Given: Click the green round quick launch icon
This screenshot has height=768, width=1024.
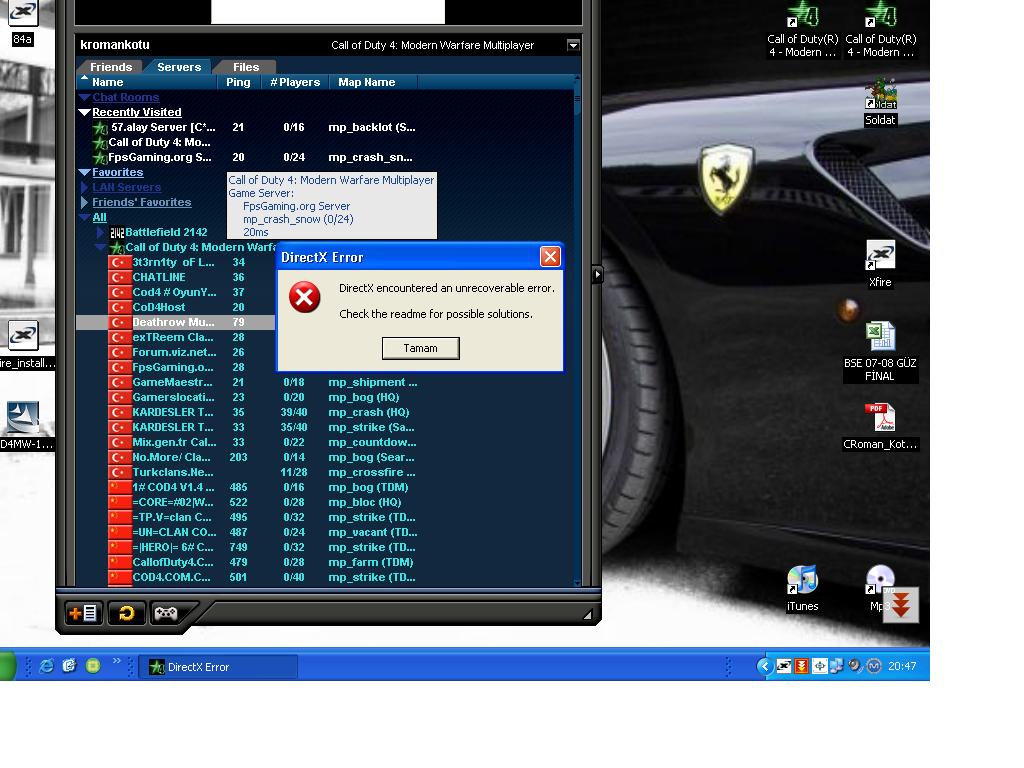Looking at the screenshot, I should click(93, 666).
